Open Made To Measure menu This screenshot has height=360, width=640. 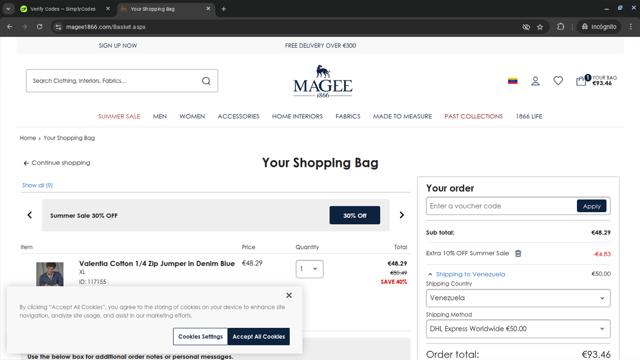[x=402, y=116]
